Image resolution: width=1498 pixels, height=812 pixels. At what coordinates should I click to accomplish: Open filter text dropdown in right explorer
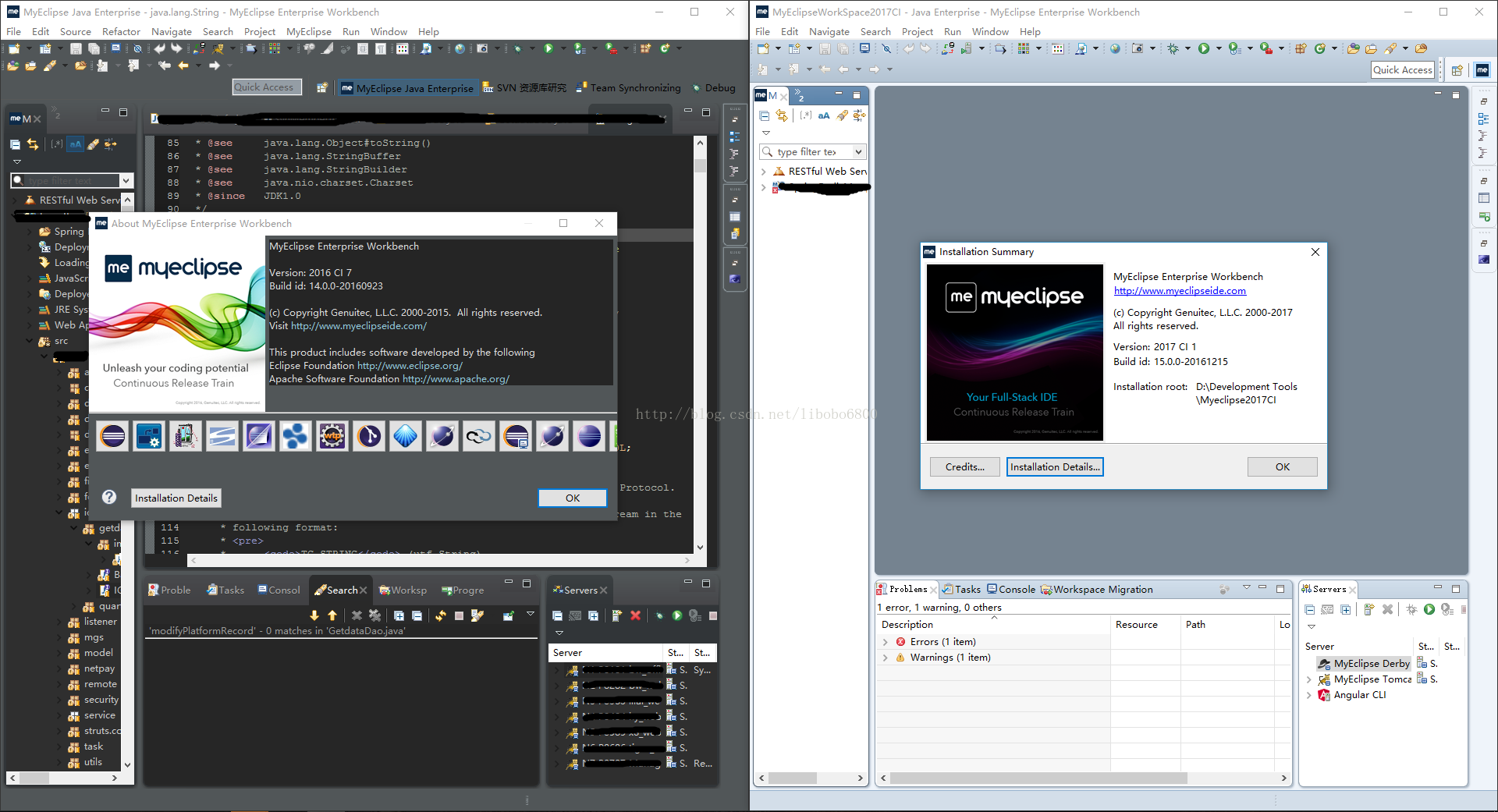[x=858, y=152]
